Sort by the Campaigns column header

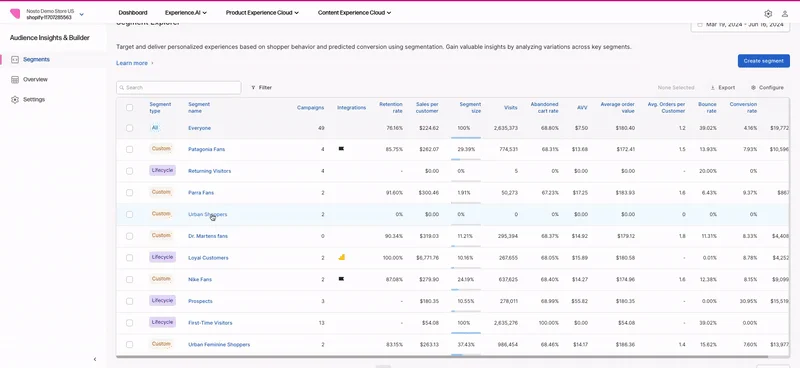click(x=311, y=108)
